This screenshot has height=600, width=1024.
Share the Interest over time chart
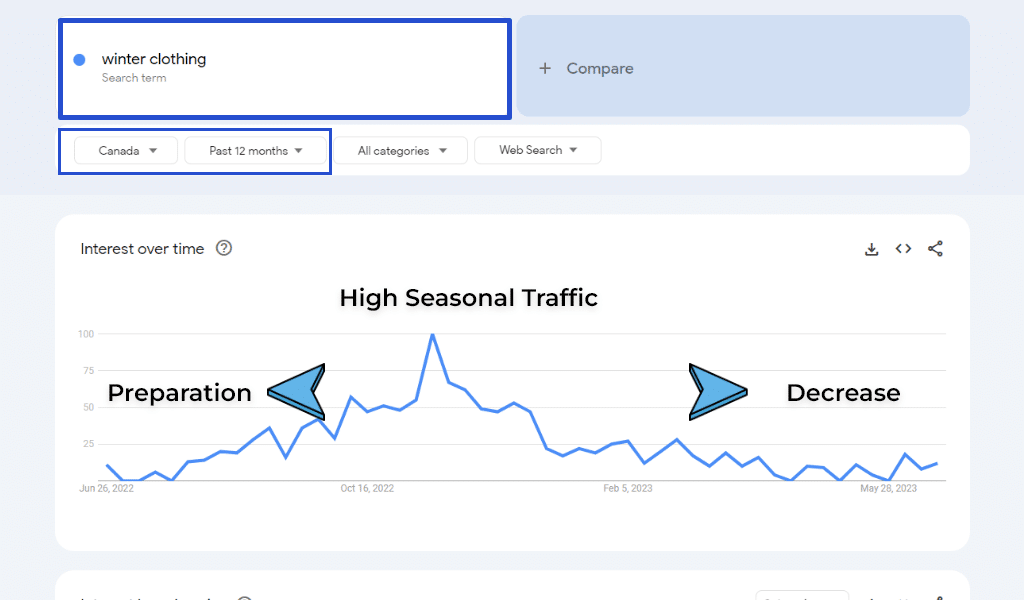point(935,249)
